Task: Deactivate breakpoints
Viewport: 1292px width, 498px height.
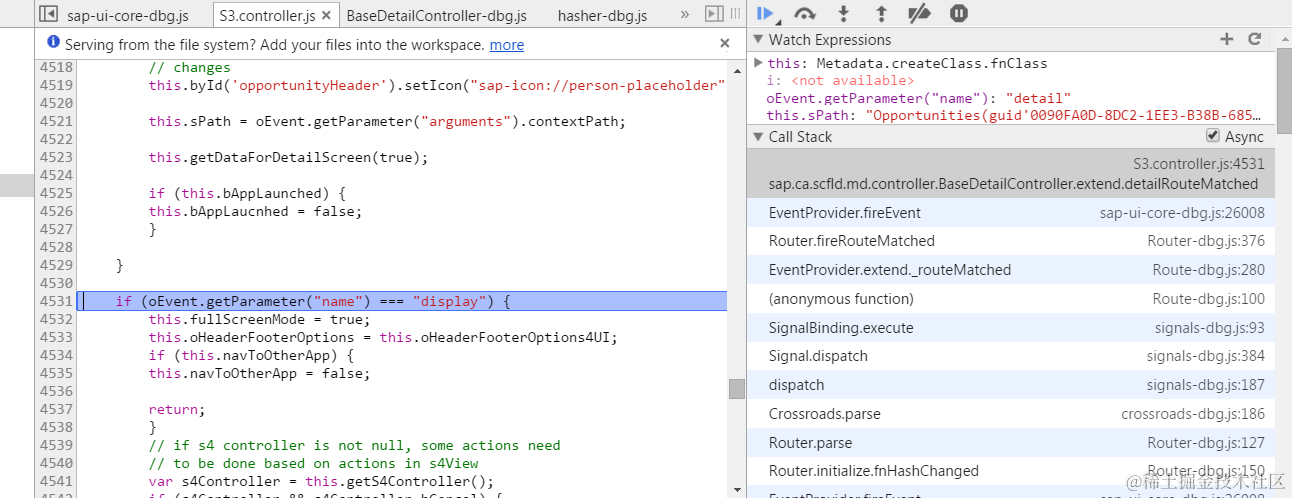Action: 919,13
